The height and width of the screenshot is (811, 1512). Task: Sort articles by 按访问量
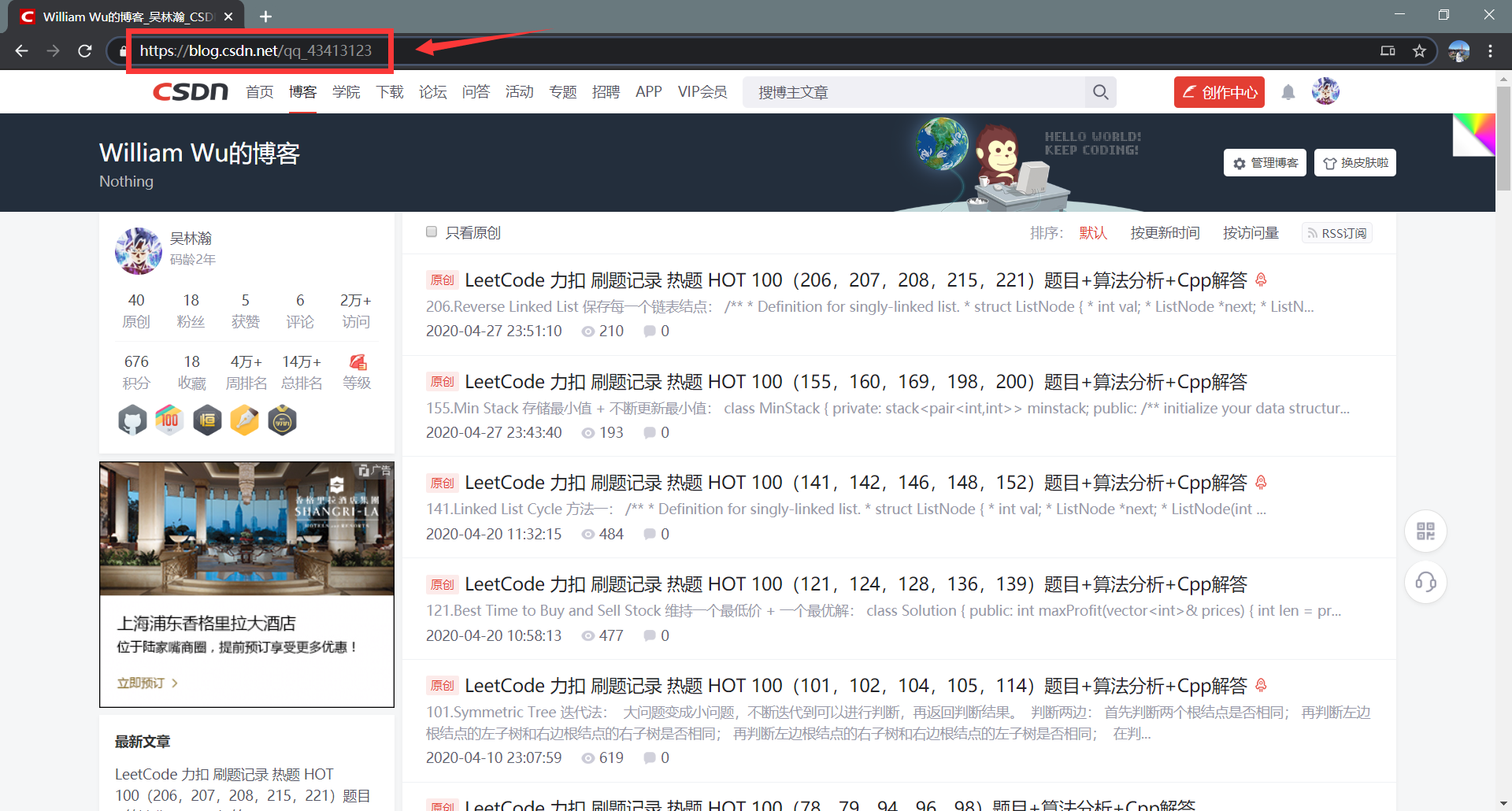pyautogui.click(x=1251, y=233)
